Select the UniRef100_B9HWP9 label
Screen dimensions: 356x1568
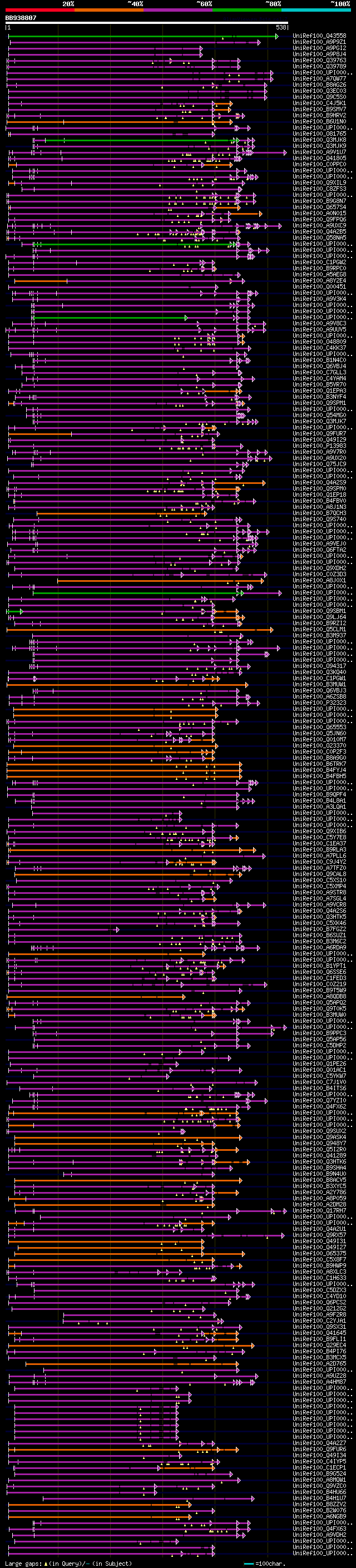click(319, 1266)
